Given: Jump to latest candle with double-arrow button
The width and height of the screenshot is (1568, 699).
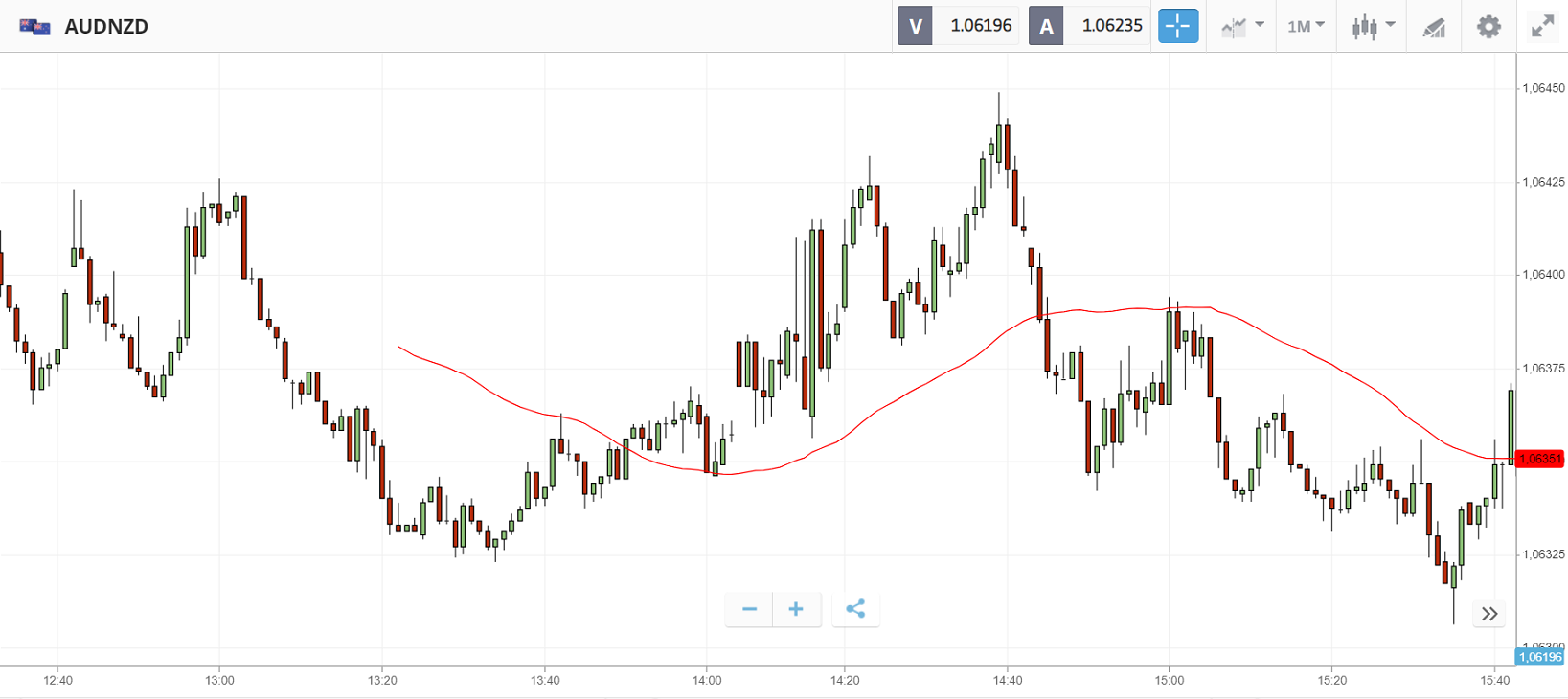Looking at the screenshot, I should 1489,614.
